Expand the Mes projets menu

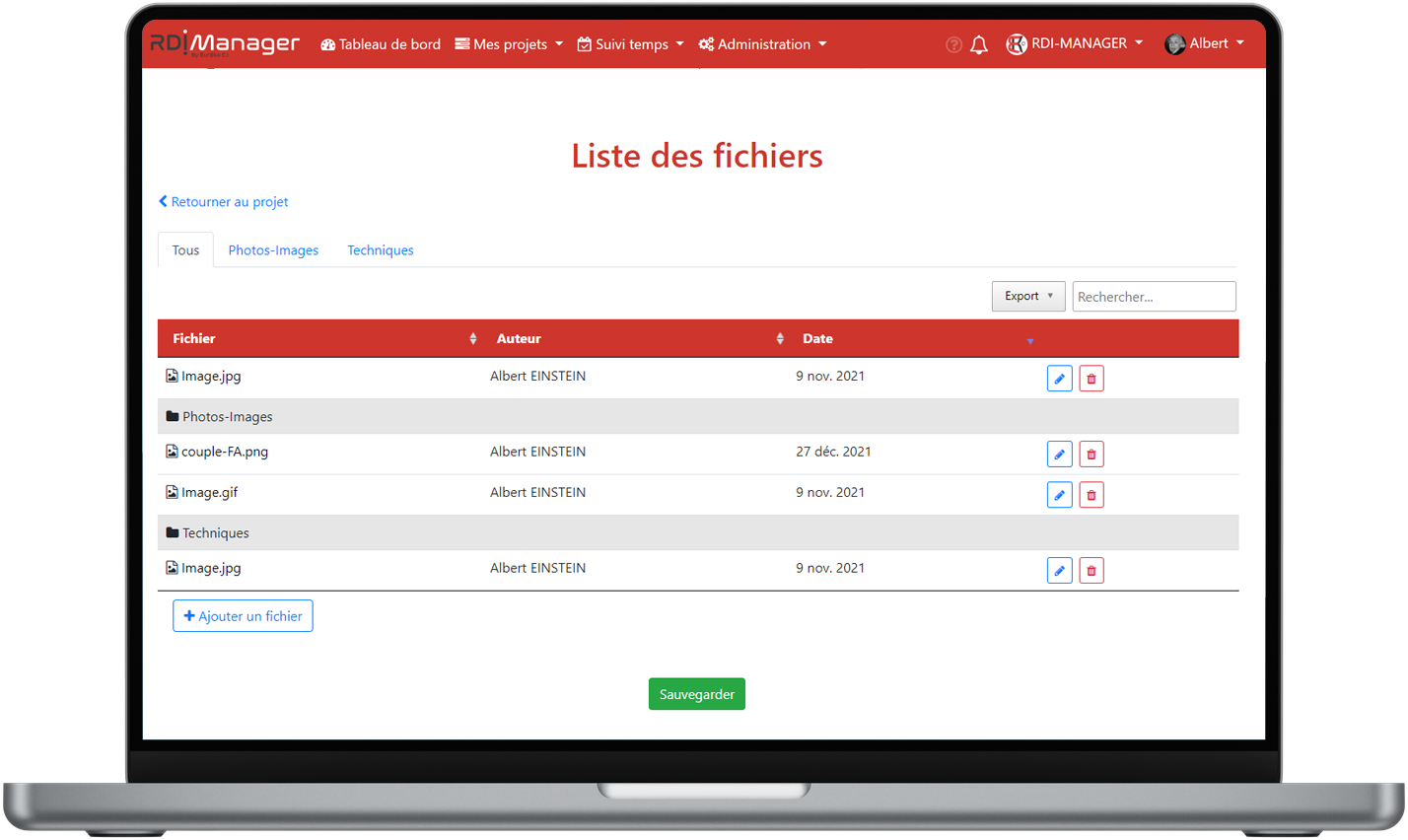(509, 44)
